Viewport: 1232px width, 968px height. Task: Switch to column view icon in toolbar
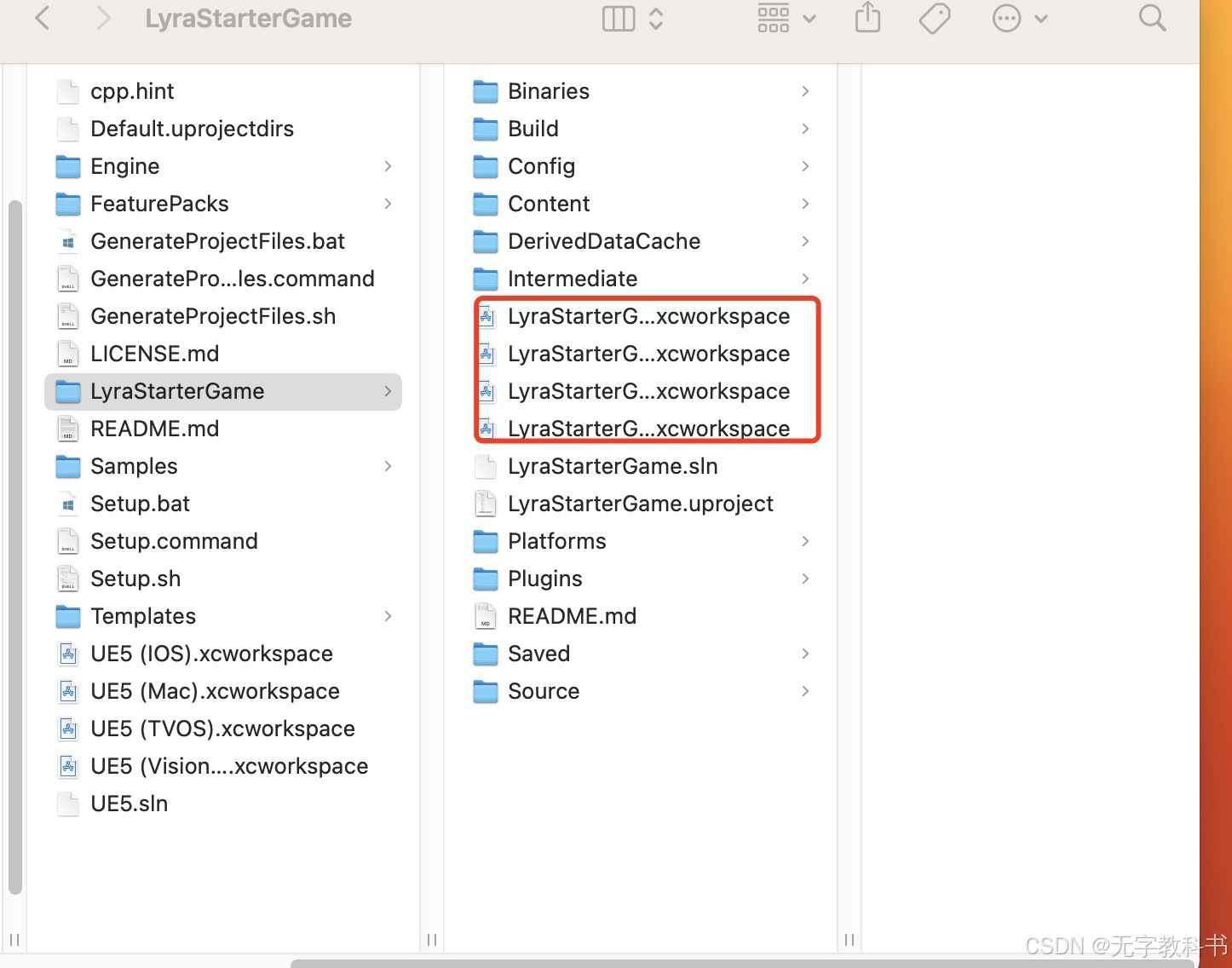point(619,19)
